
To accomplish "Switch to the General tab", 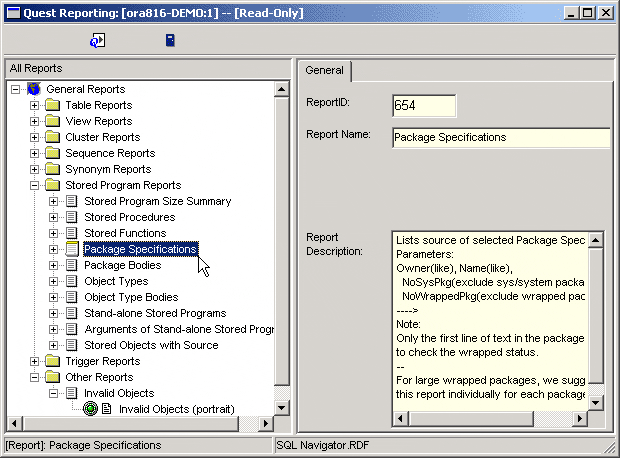I will (x=324, y=70).
